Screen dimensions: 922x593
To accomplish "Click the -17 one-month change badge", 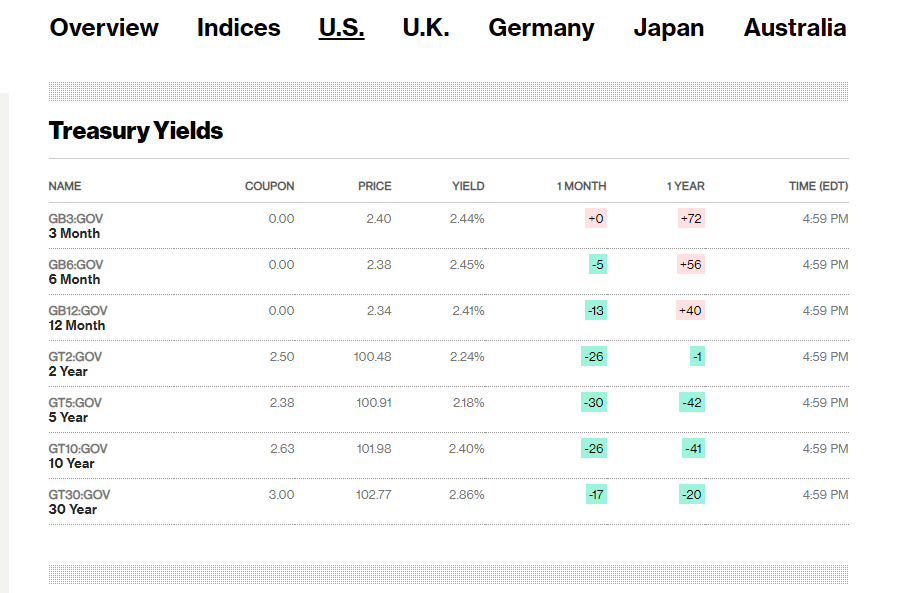I will click(596, 494).
